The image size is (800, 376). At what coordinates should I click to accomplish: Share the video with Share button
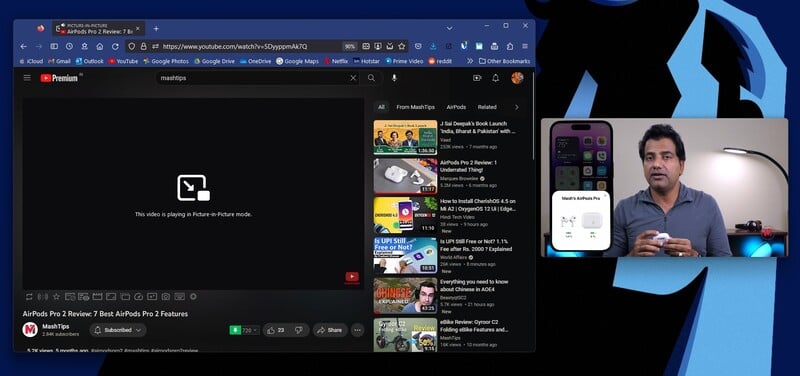point(330,330)
